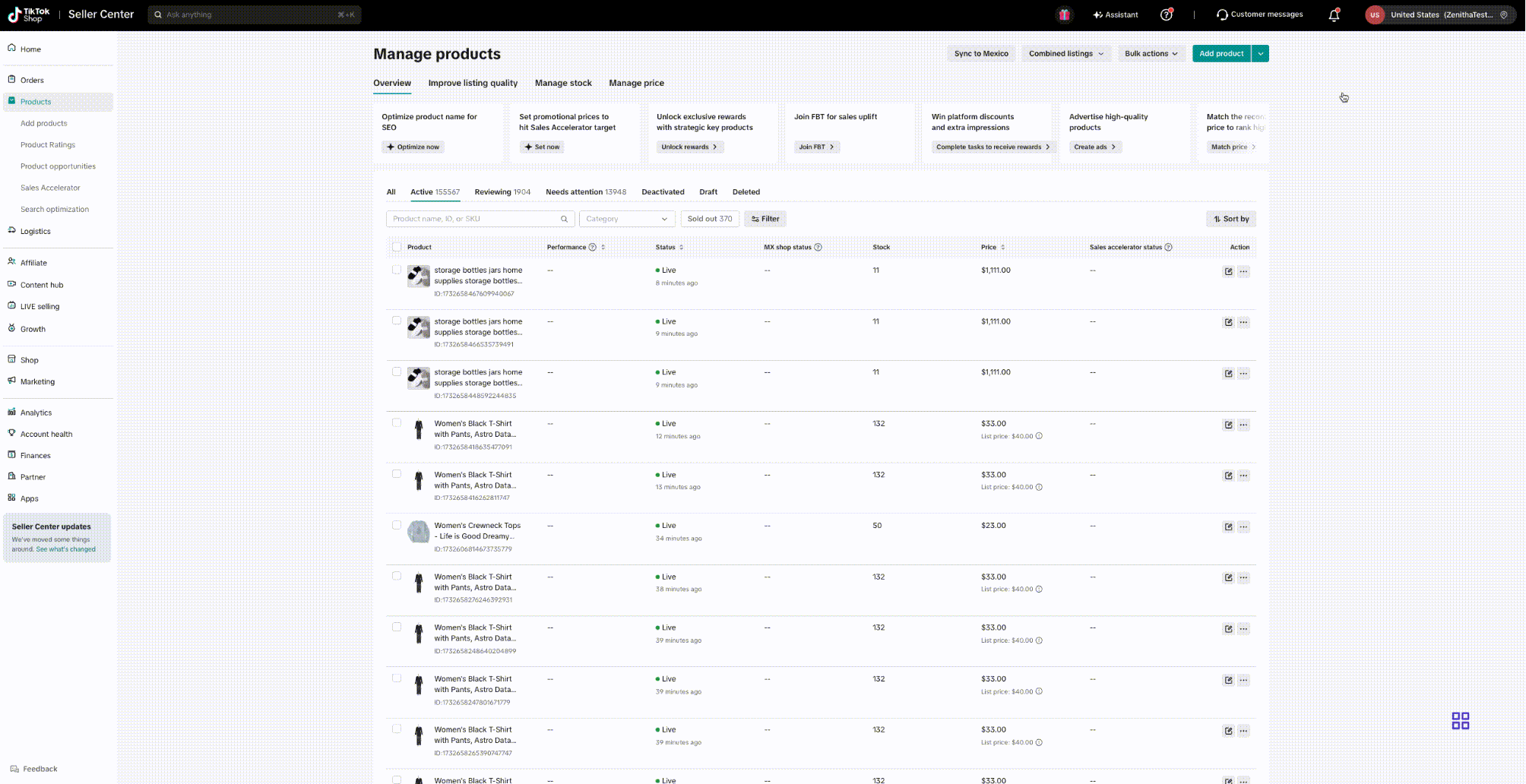Open the notifications bell icon
The height and width of the screenshot is (784, 1526).
(x=1334, y=15)
